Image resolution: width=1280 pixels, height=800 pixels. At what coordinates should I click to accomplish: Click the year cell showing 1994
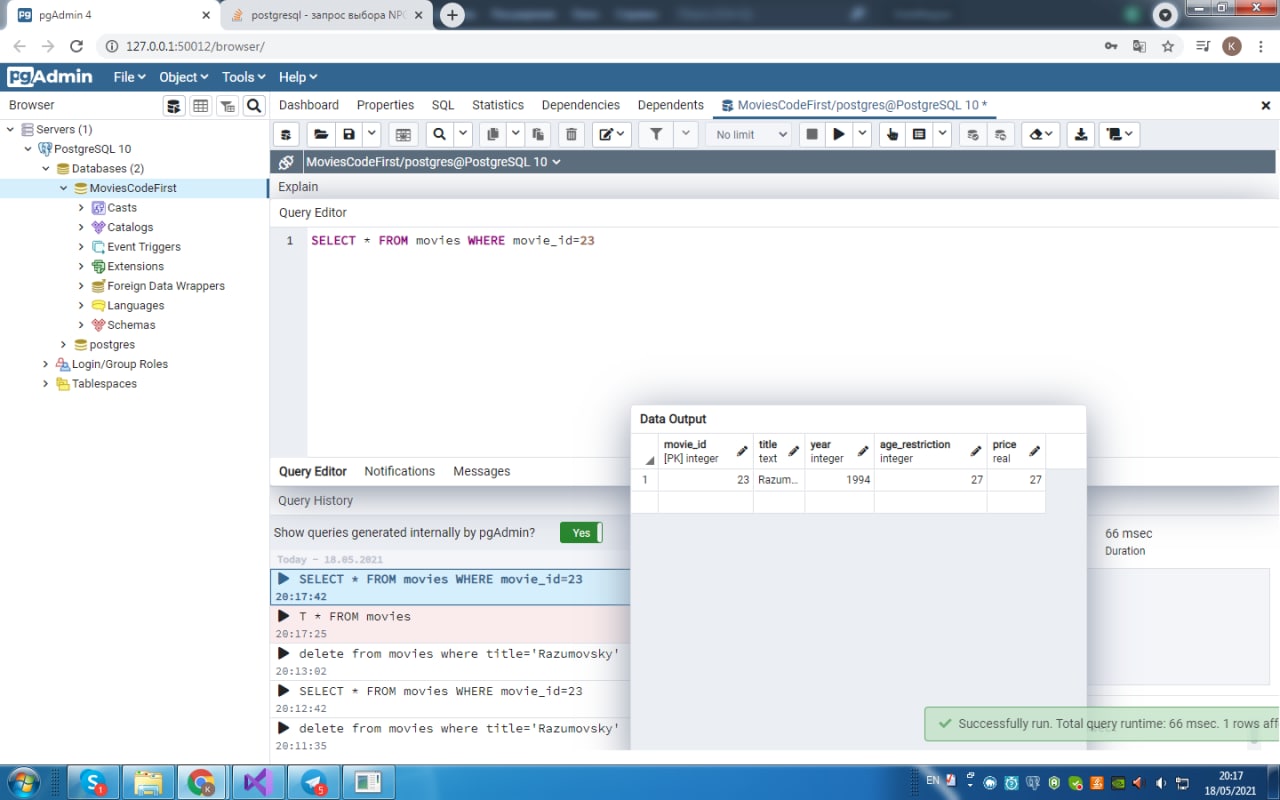839,480
